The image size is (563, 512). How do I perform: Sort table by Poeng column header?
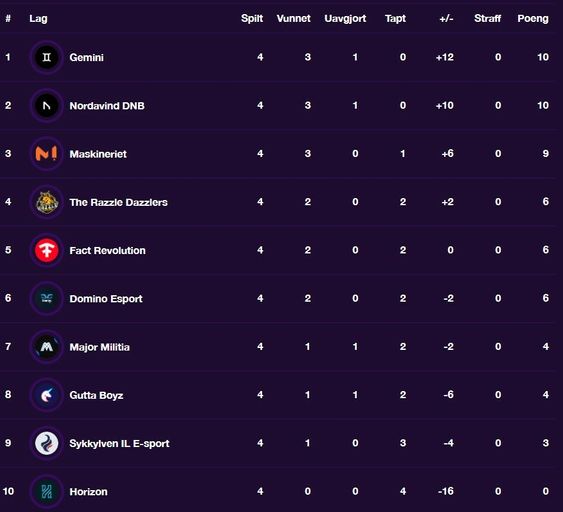pos(533,19)
